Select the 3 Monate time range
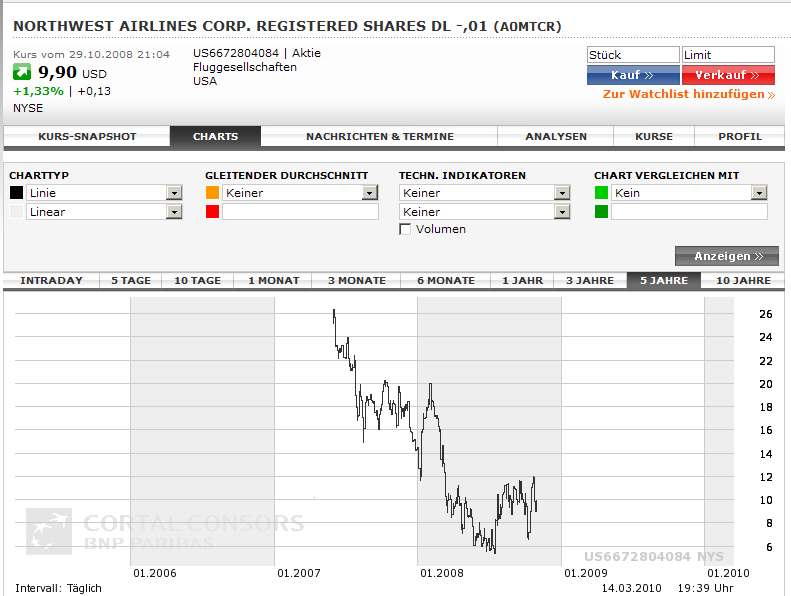 coord(357,281)
